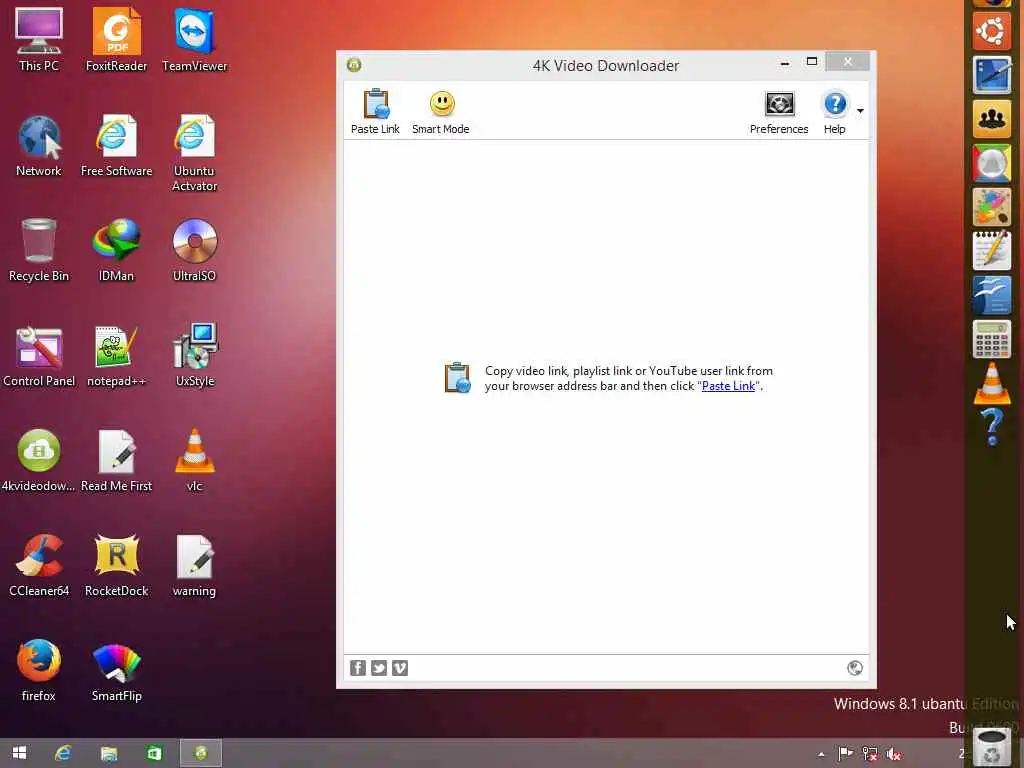The height and width of the screenshot is (768, 1024).
Task: Open the Vimeo icon in the footer
Action: click(400, 667)
